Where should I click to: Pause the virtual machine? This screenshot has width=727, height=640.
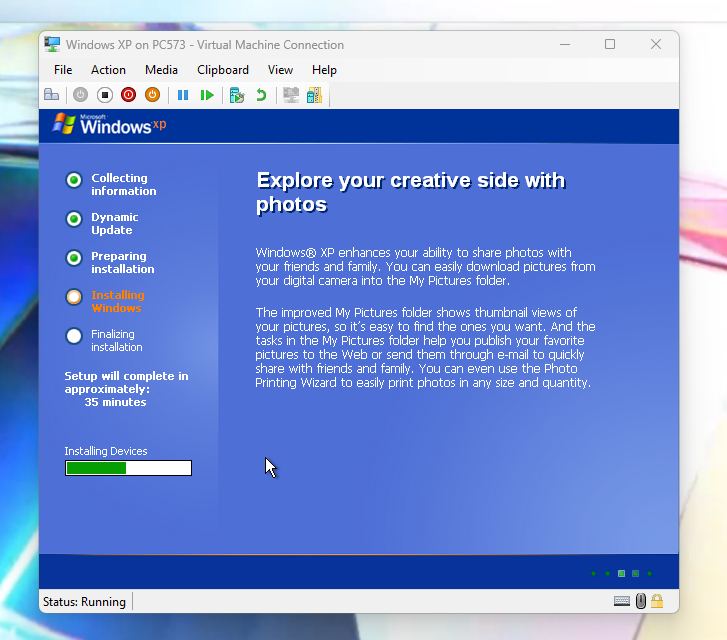[183, 95]
